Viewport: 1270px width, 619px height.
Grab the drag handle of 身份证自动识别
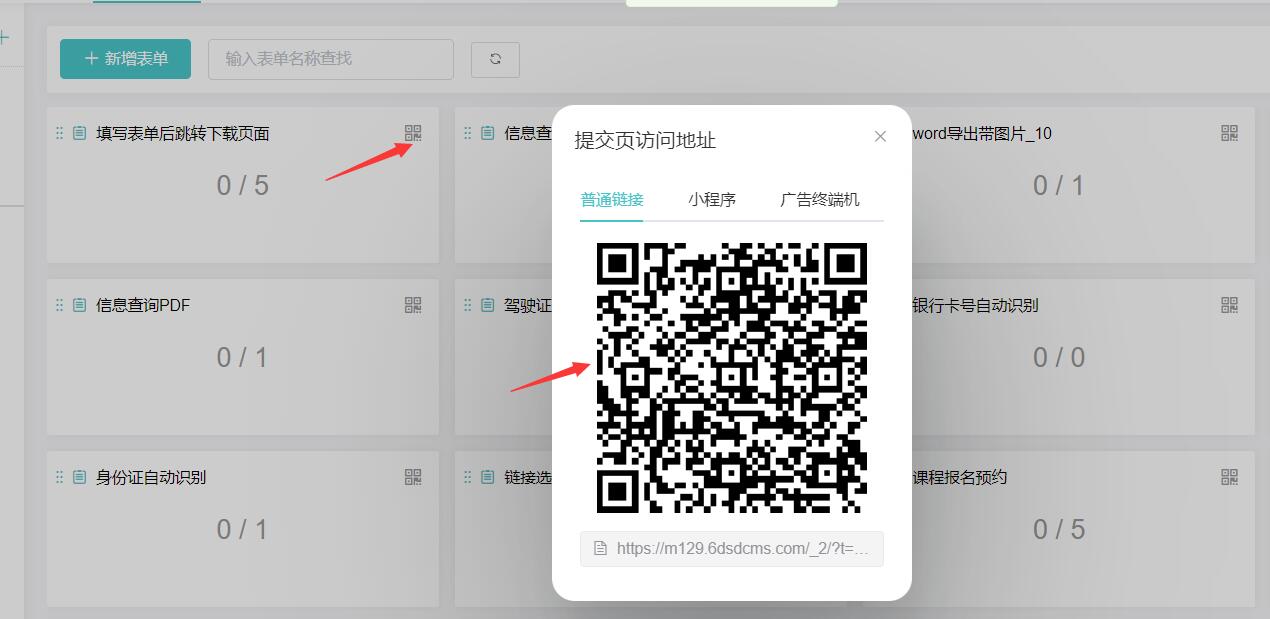59,477
